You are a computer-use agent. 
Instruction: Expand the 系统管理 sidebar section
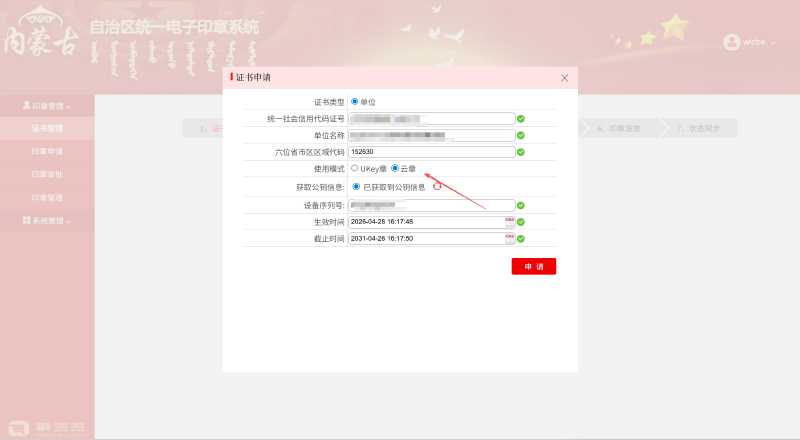(47, 220)
